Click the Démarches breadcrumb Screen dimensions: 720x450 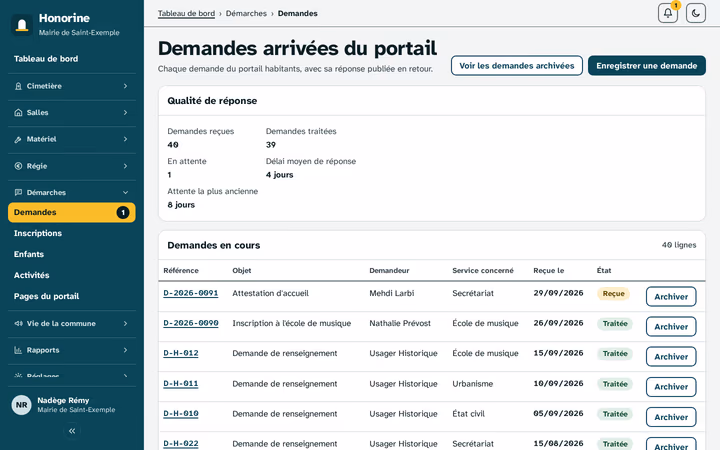click(x=246, y=13)
